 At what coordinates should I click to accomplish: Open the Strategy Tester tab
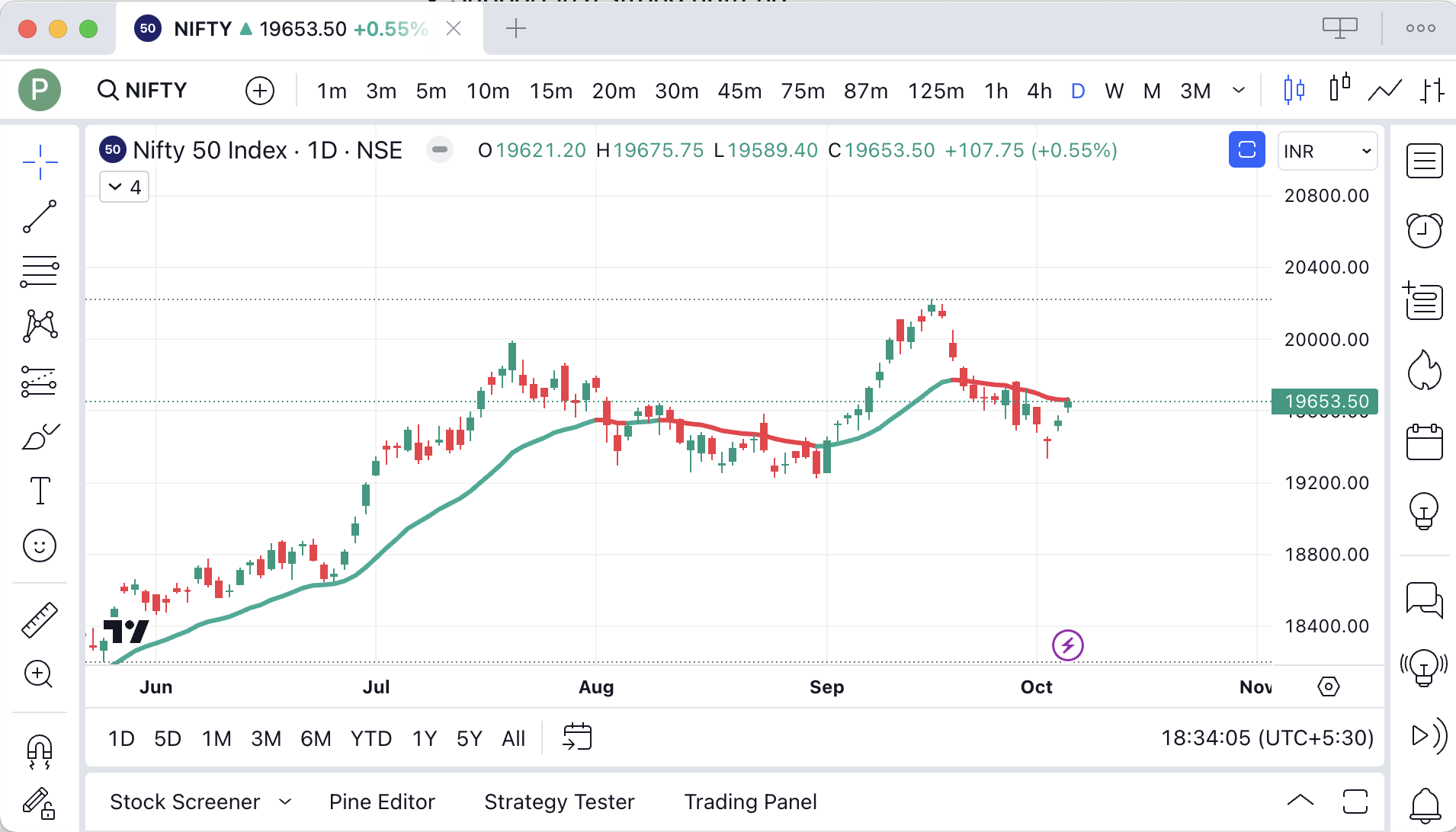(x=560, y=802)
